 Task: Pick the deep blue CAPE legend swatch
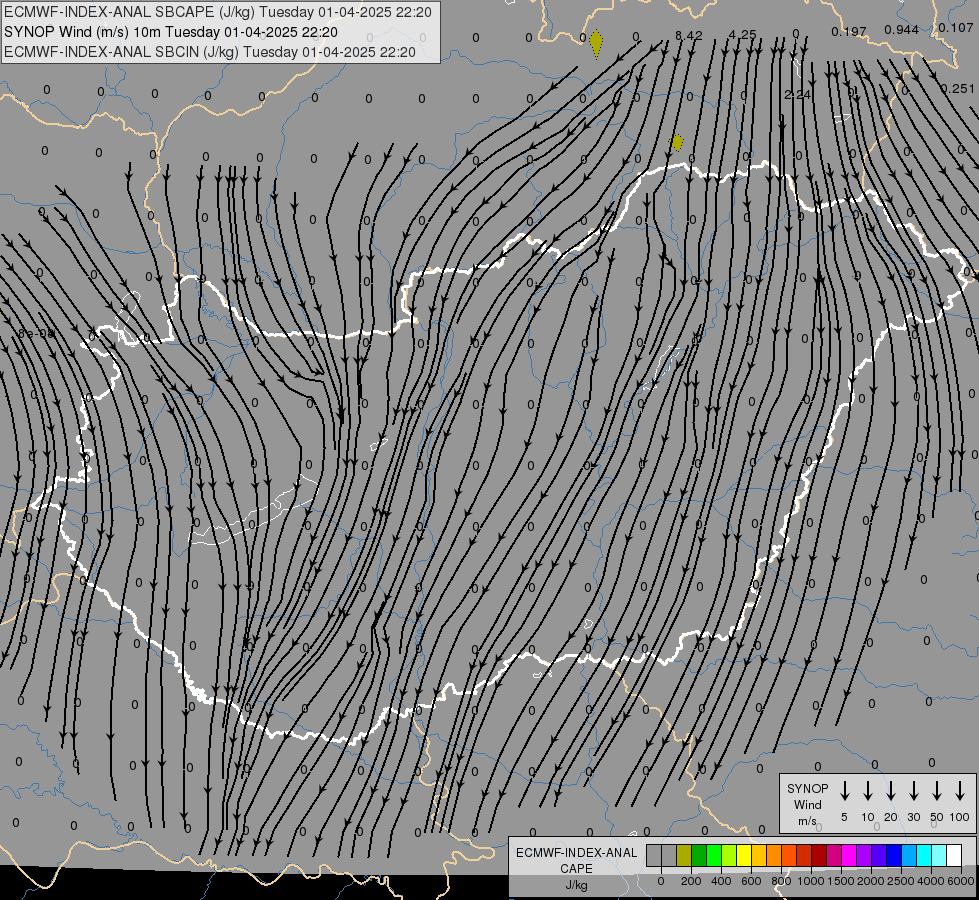[894, 855]
